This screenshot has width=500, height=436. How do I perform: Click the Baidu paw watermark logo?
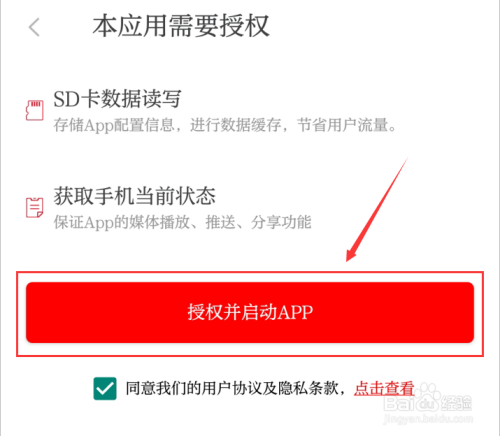point(428,398)
